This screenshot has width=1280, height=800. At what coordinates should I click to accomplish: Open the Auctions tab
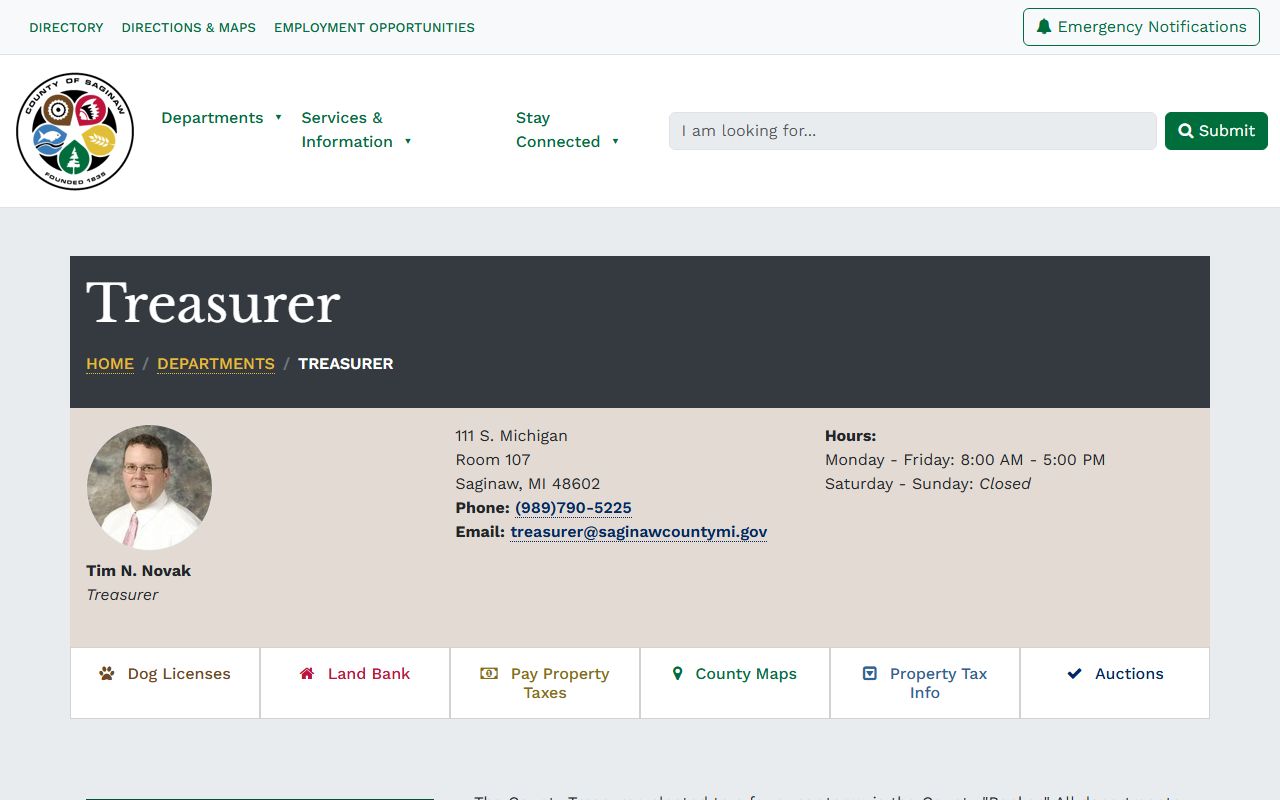coord(1115,683)
